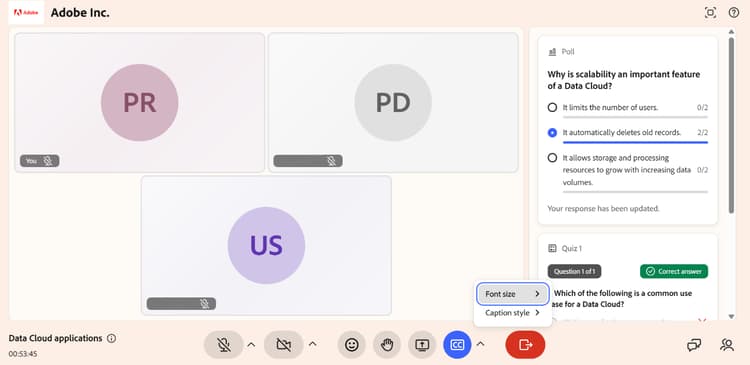Image resolution: width=750 pixels, height=365 pixels.
Task: Open the help question mark icon
Action: 734,13
